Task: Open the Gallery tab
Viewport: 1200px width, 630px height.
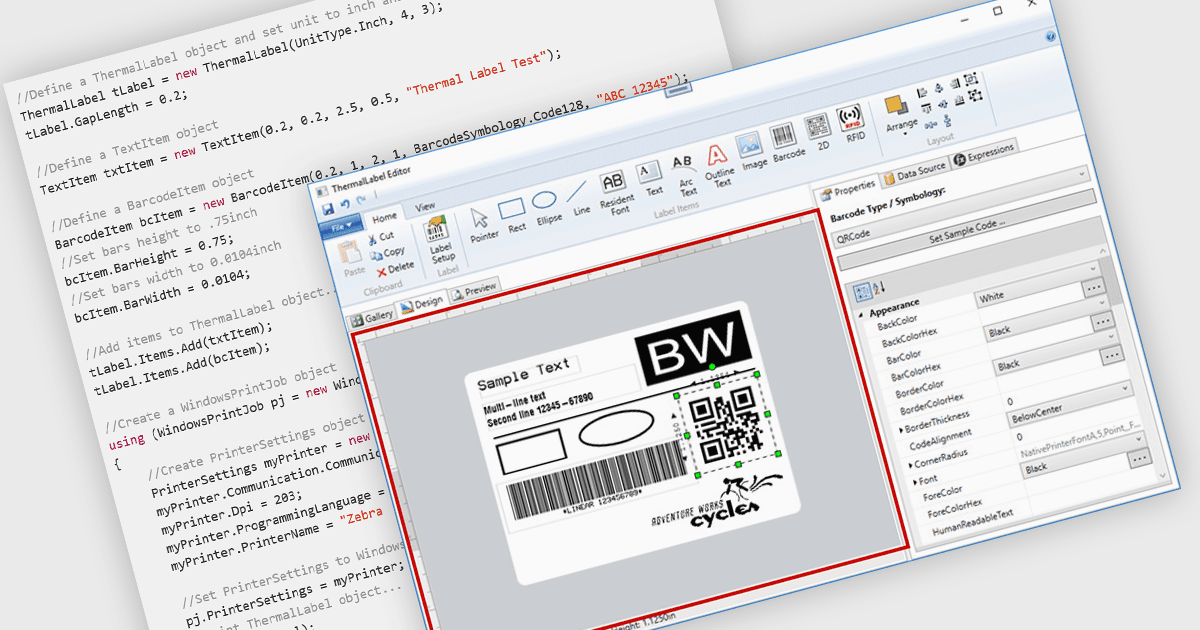Action: pos(371,316)
